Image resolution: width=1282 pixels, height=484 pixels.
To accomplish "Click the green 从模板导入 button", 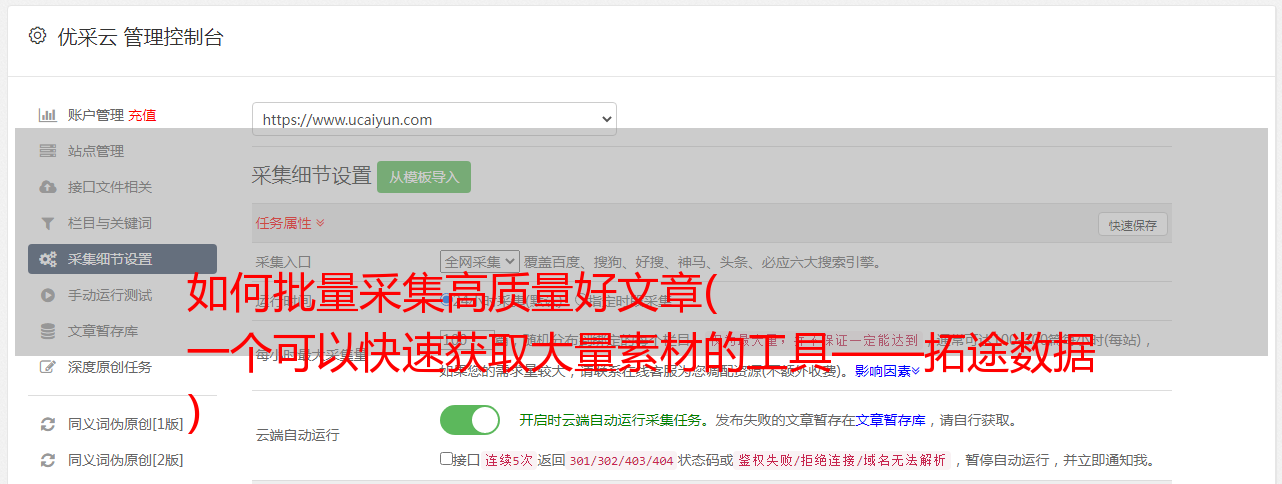I will [424, 177].
